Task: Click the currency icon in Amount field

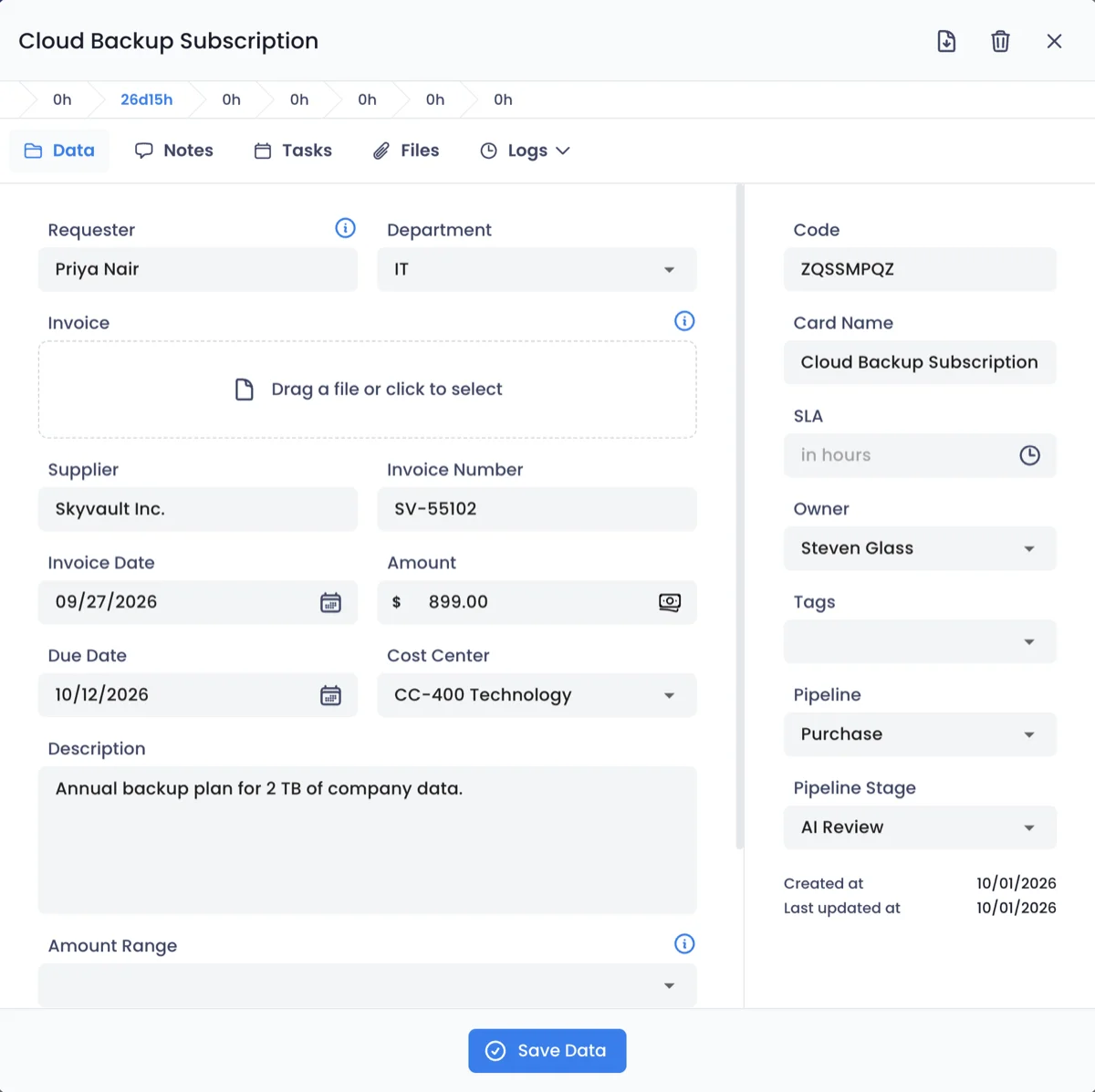Action: [670, 602]
